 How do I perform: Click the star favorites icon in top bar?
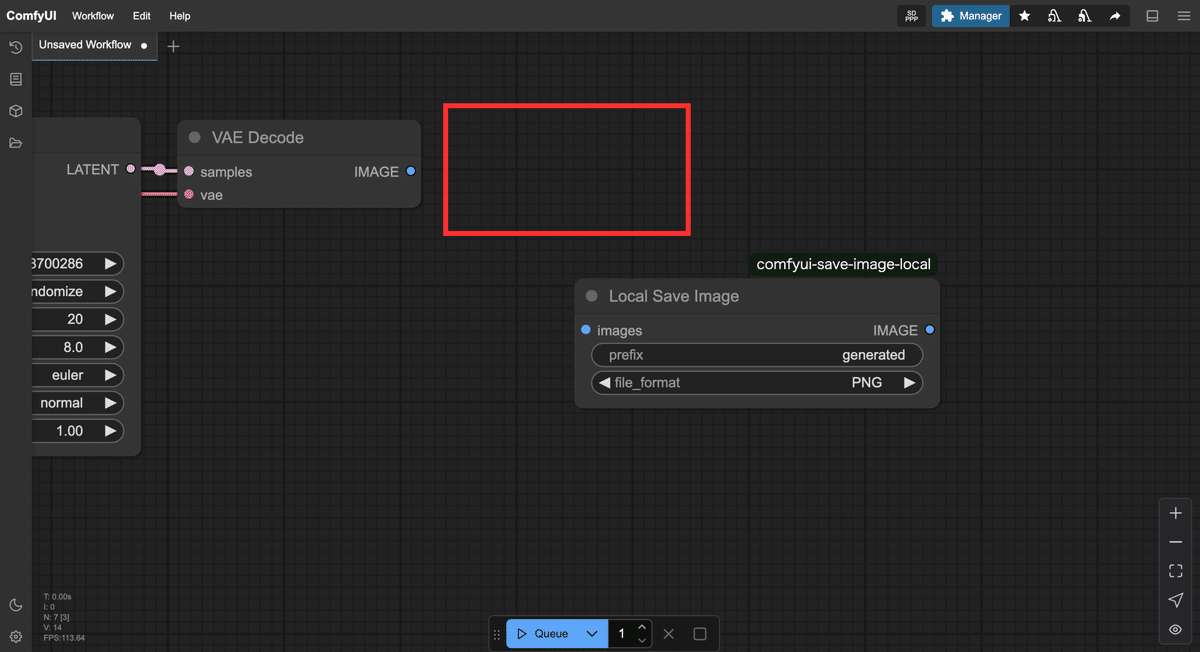(x=1024, y=16)
